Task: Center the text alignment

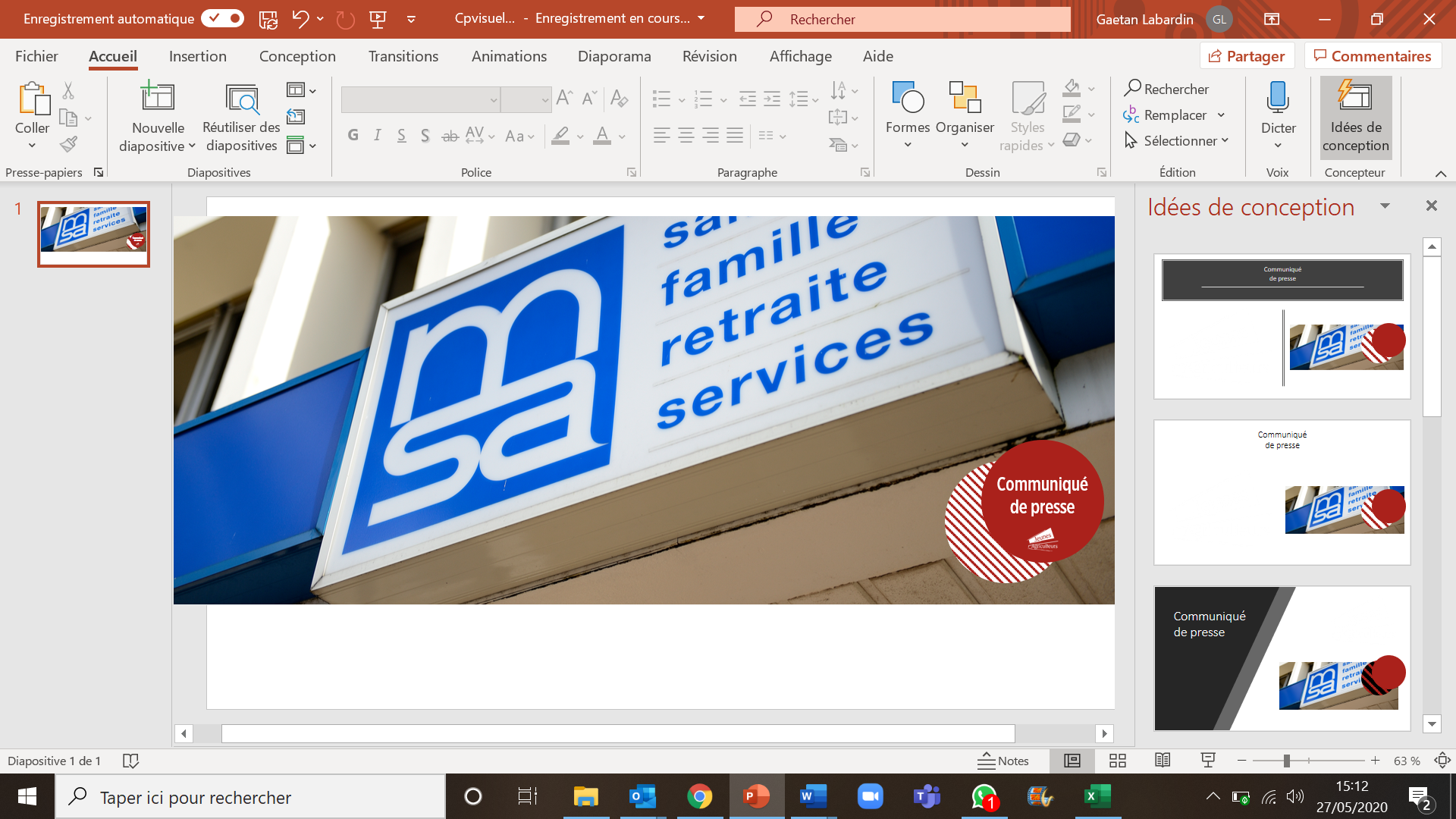Action: (x=686, y=136)
